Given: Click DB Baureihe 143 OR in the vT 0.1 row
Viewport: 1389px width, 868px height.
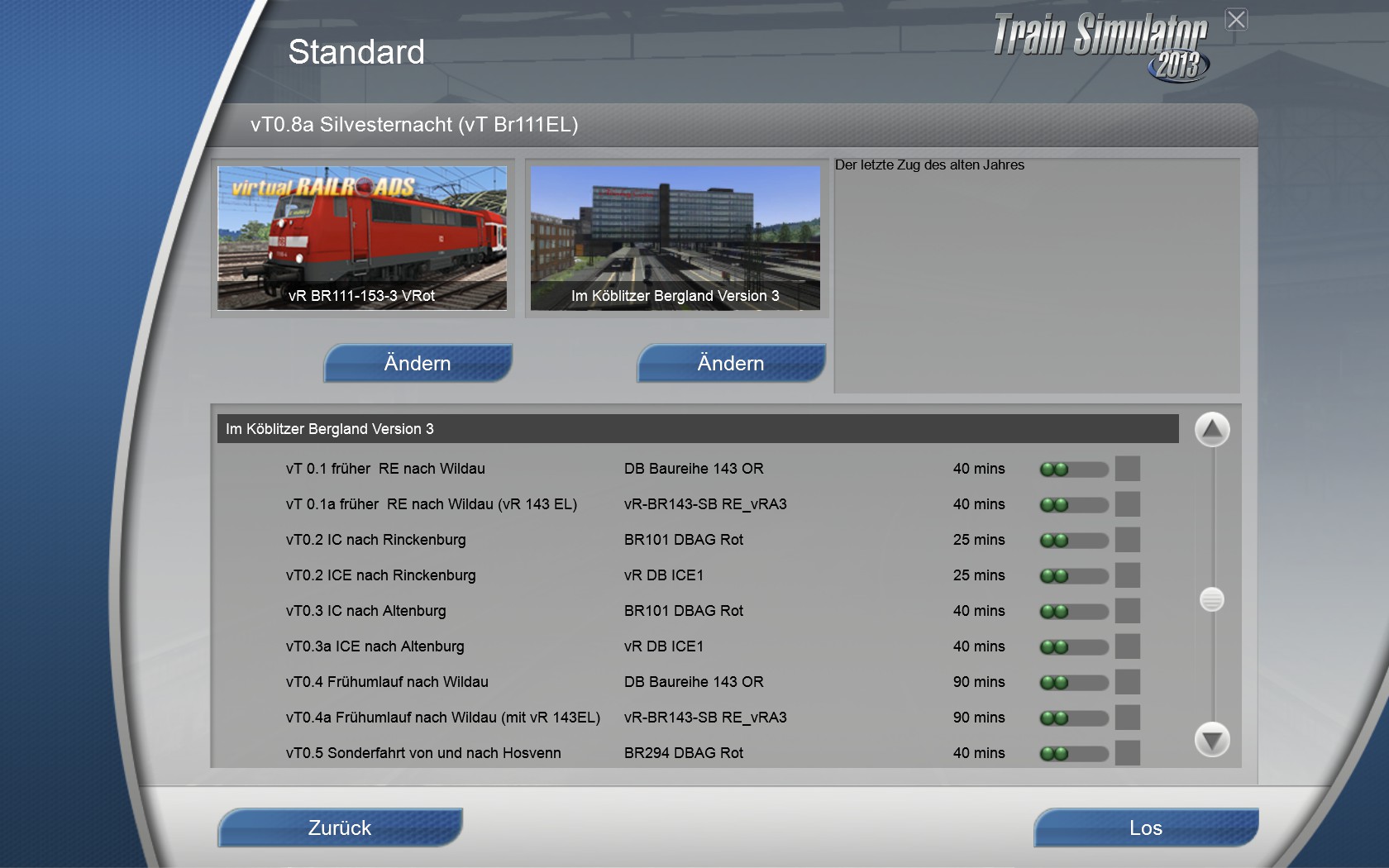Looking at the screenshot, I should point(694,469).
